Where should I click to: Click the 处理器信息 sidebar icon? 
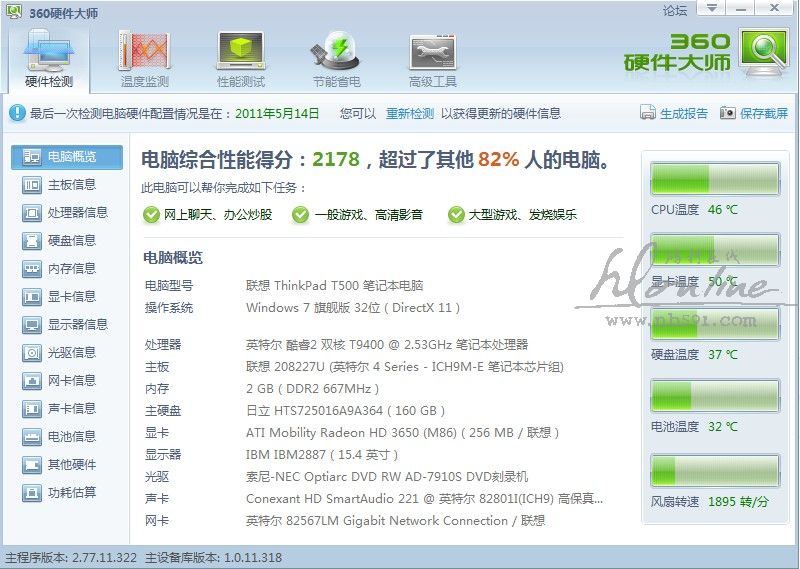(32, 213)
